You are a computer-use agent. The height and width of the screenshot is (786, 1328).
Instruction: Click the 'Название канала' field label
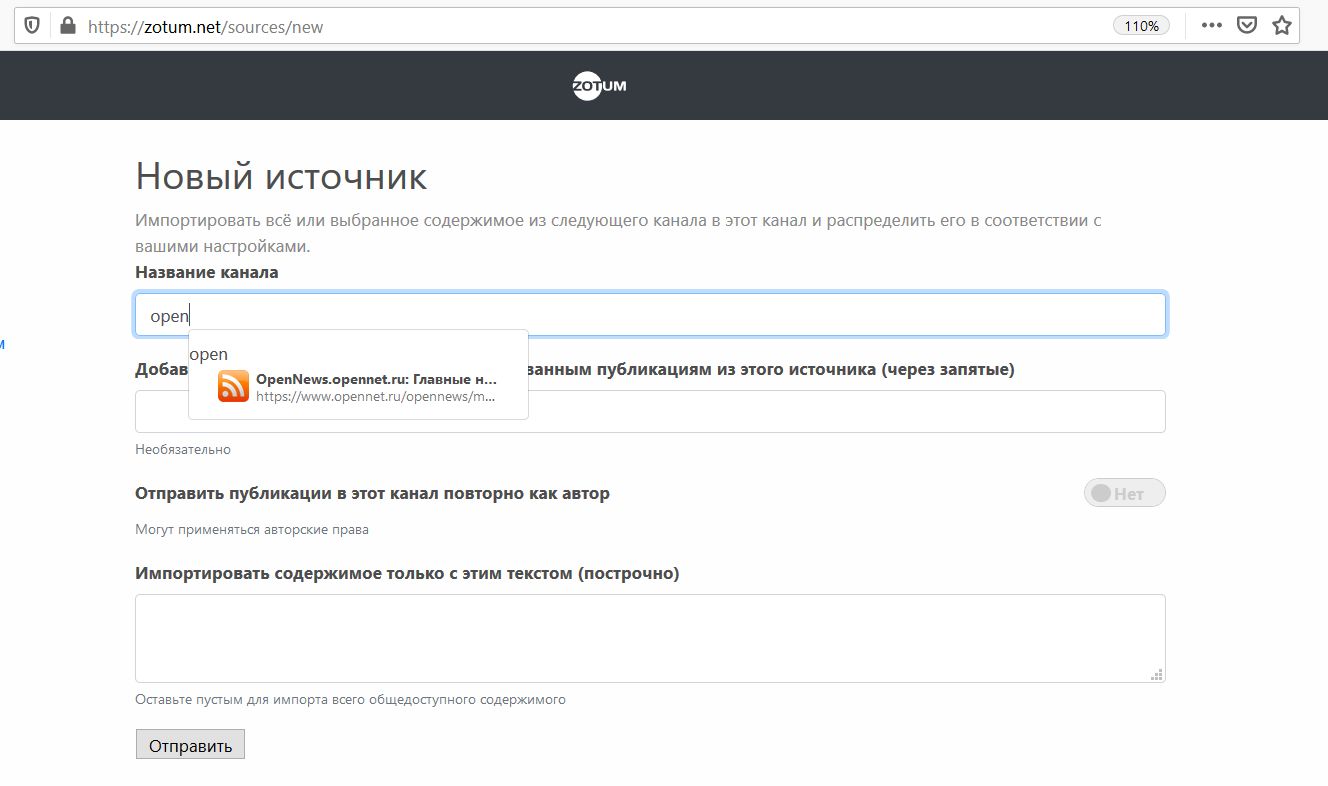click(x=207, y=272)
